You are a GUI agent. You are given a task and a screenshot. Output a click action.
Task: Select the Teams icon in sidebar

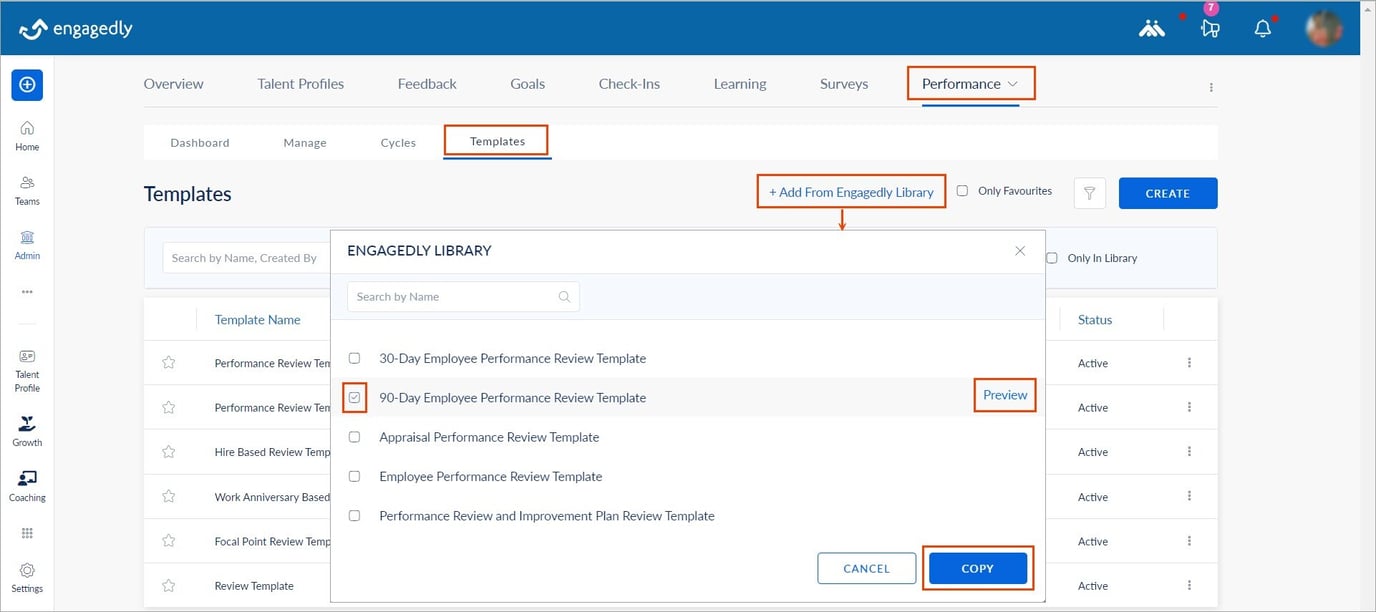tap(26, 187)
